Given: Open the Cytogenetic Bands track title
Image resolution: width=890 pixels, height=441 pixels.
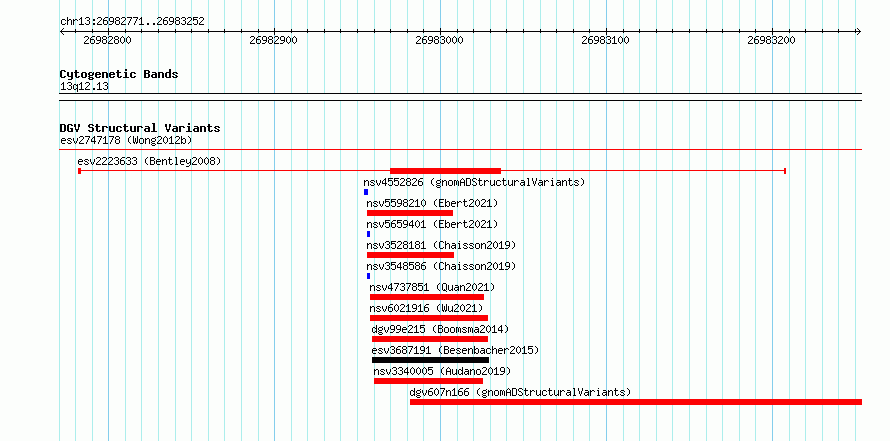Looking at the screenshot, I should tap(119, 74).
